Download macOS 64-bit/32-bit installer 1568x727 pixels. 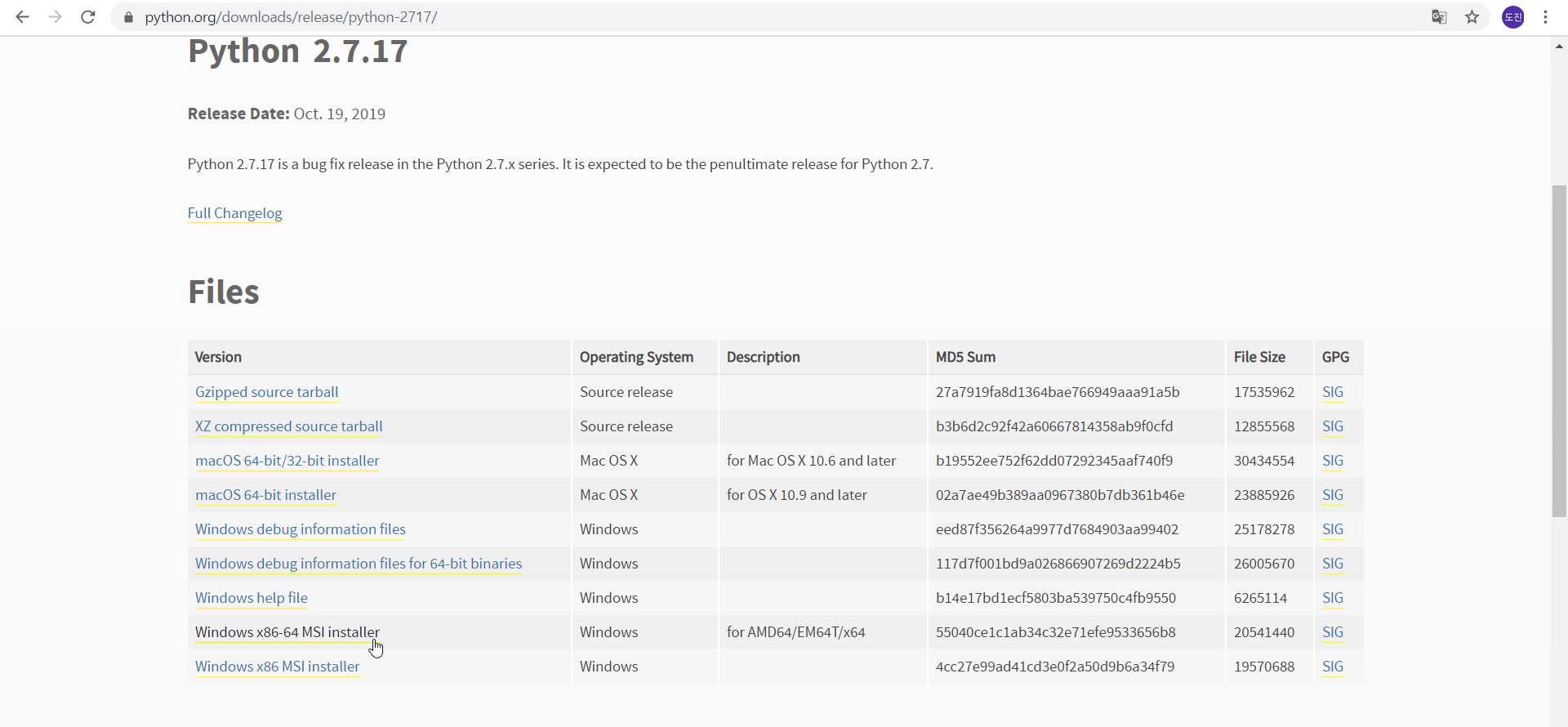point(287,461)
